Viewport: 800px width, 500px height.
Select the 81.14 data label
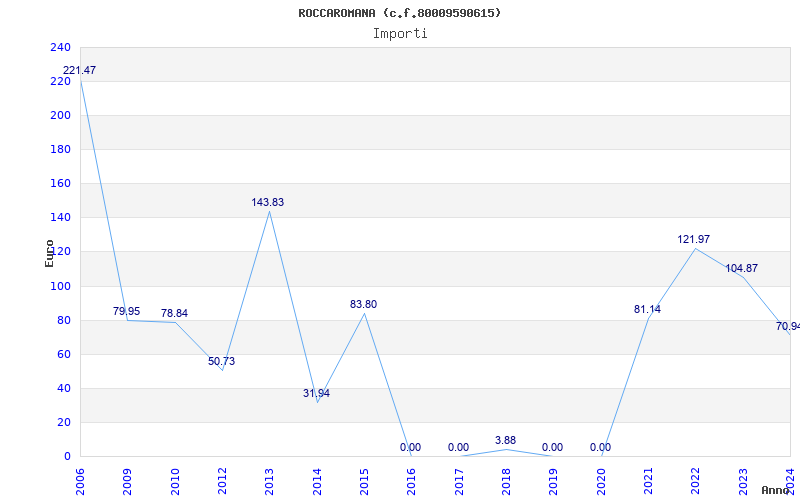647,309
